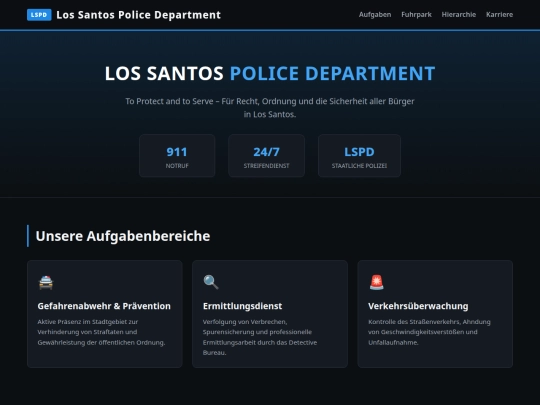Click the magnifying glass icon in Ermittlungsdienst card
Screen dimensions: 540x405
click(211, 282)
